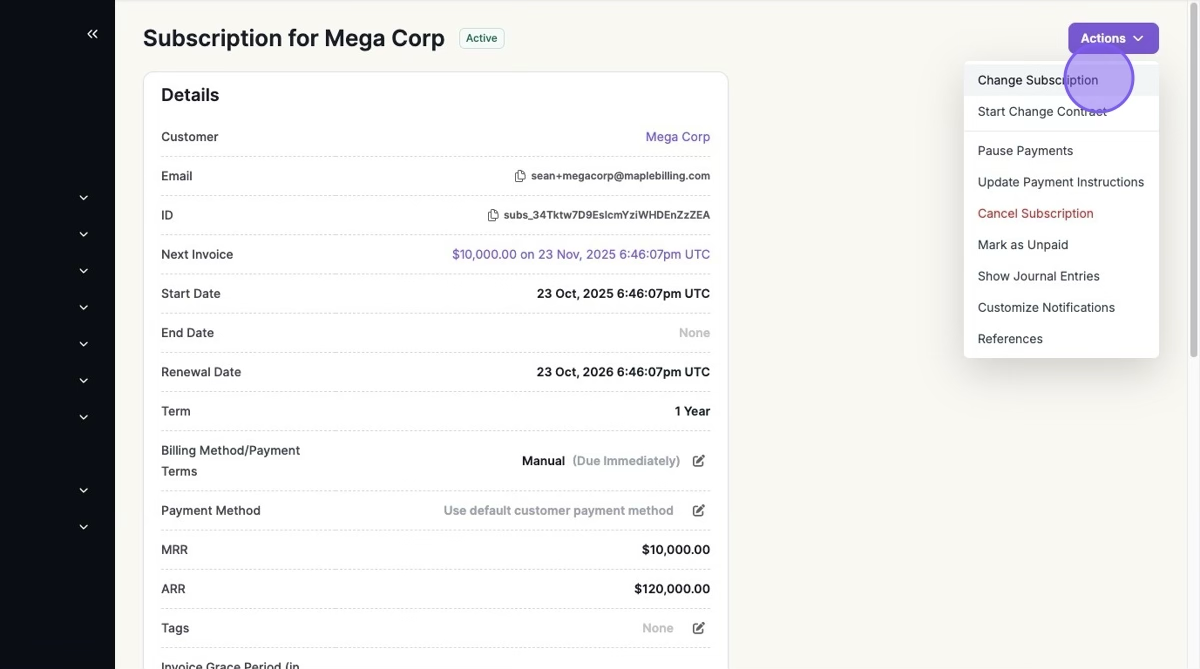Select Change Subscription from the menu
Screen dimensions: 1200x669
(1037, 80)
